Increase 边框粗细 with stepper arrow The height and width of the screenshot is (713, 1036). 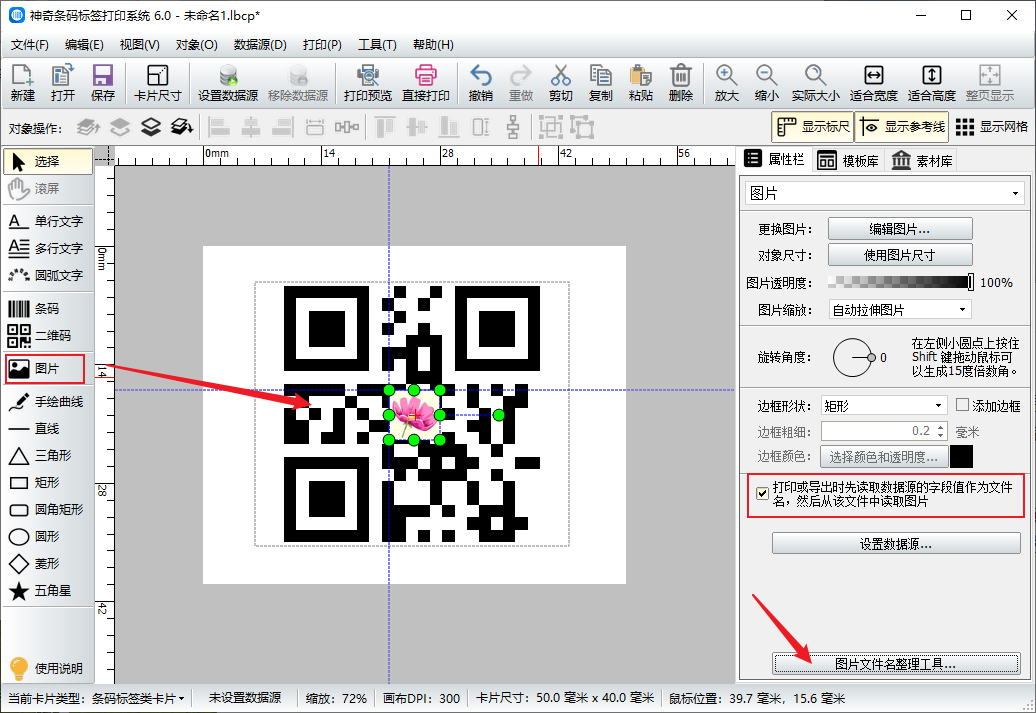click(941, 427)
